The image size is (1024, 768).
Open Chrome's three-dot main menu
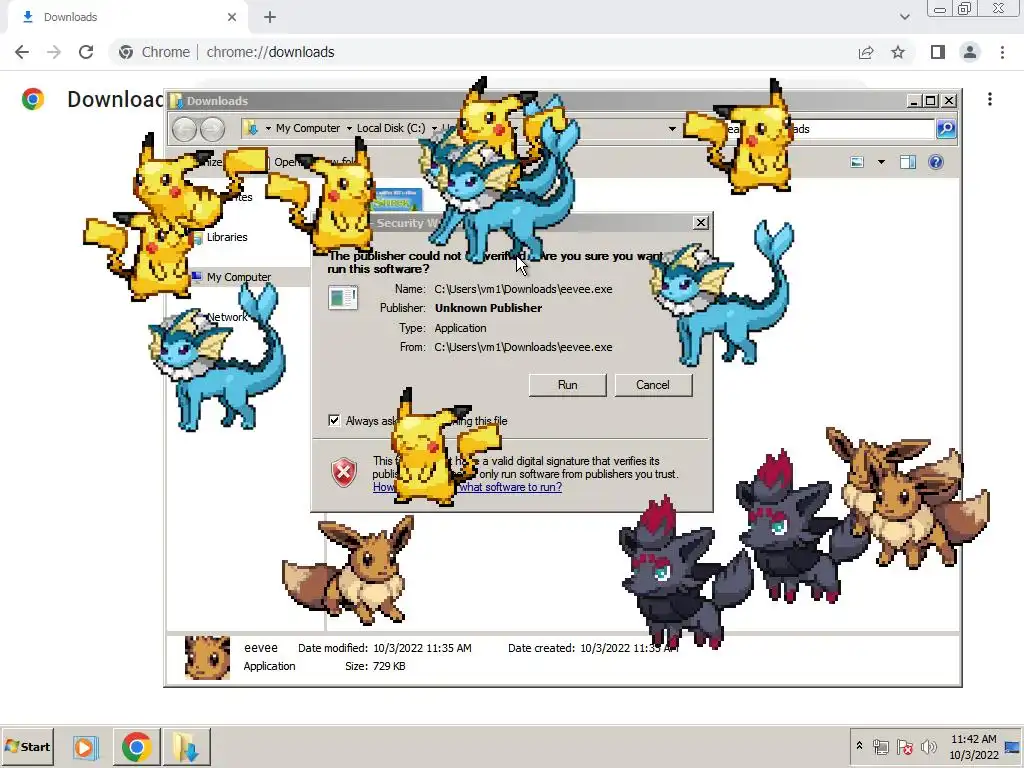1002,52
